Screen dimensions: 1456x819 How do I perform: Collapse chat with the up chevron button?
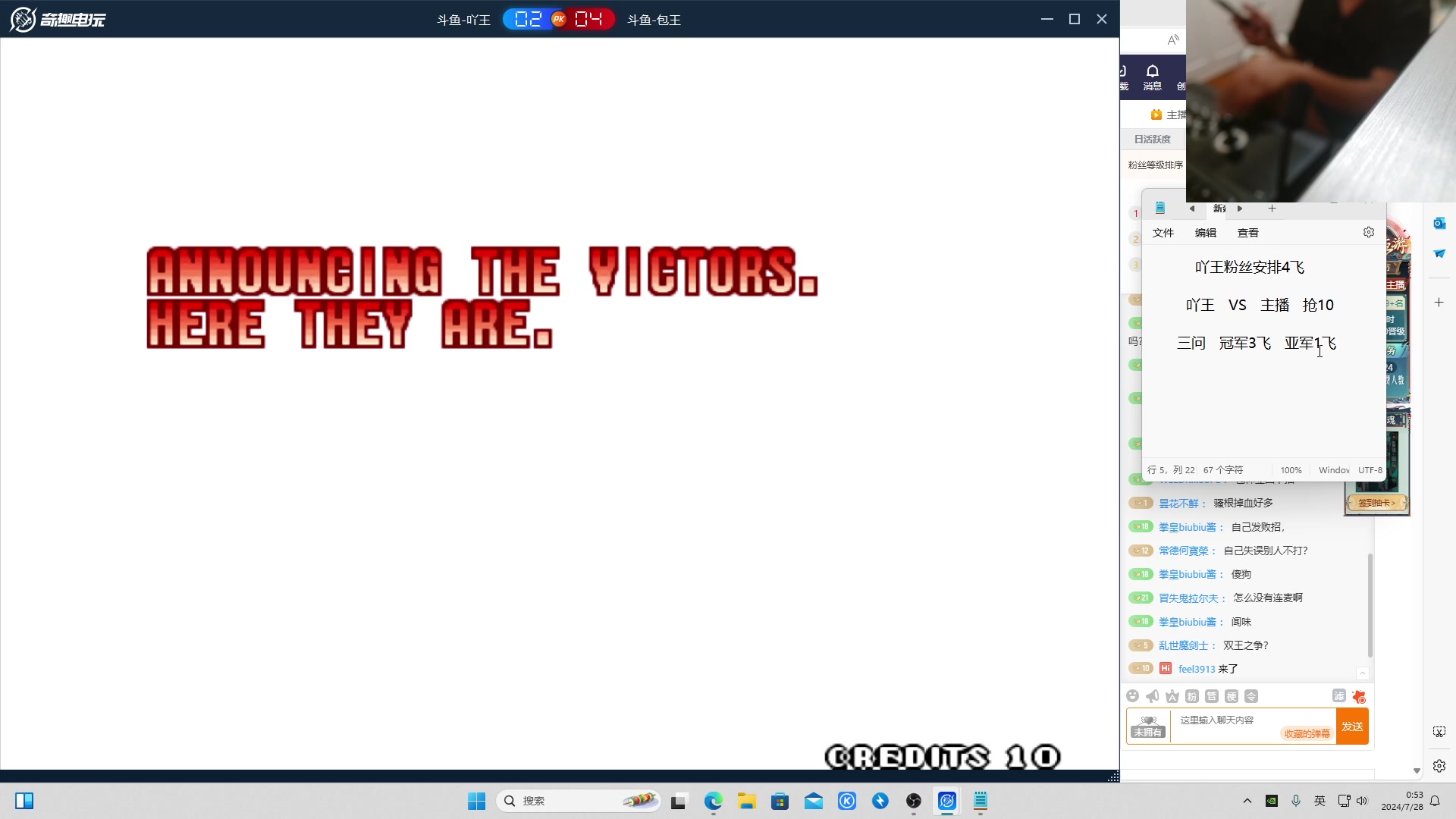point(1362,673)
